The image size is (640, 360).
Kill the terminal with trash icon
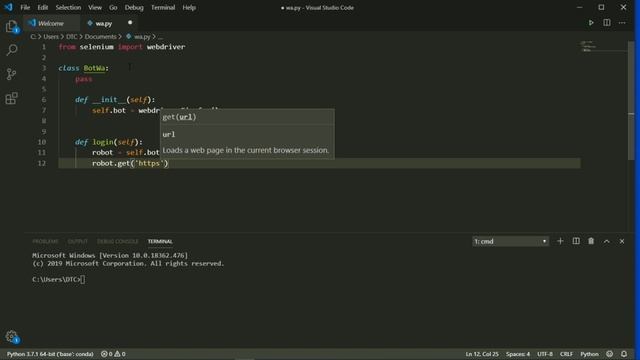(591, 241)
